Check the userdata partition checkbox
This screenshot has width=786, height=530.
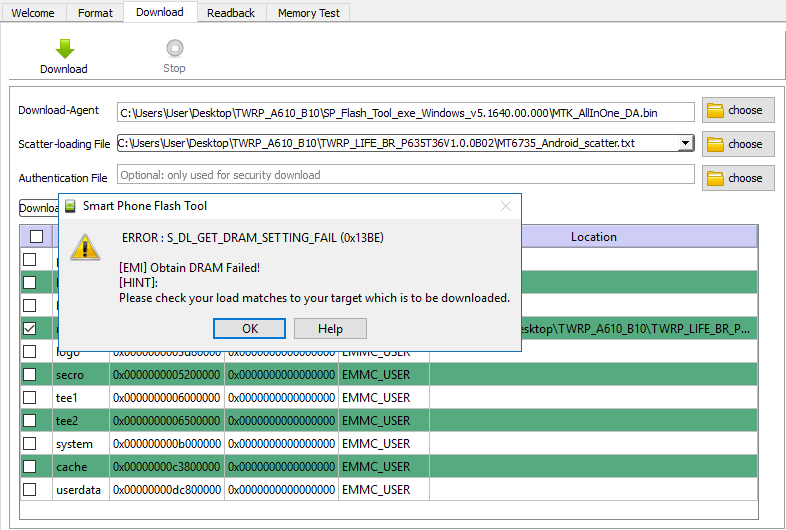[x=30, y=490]
